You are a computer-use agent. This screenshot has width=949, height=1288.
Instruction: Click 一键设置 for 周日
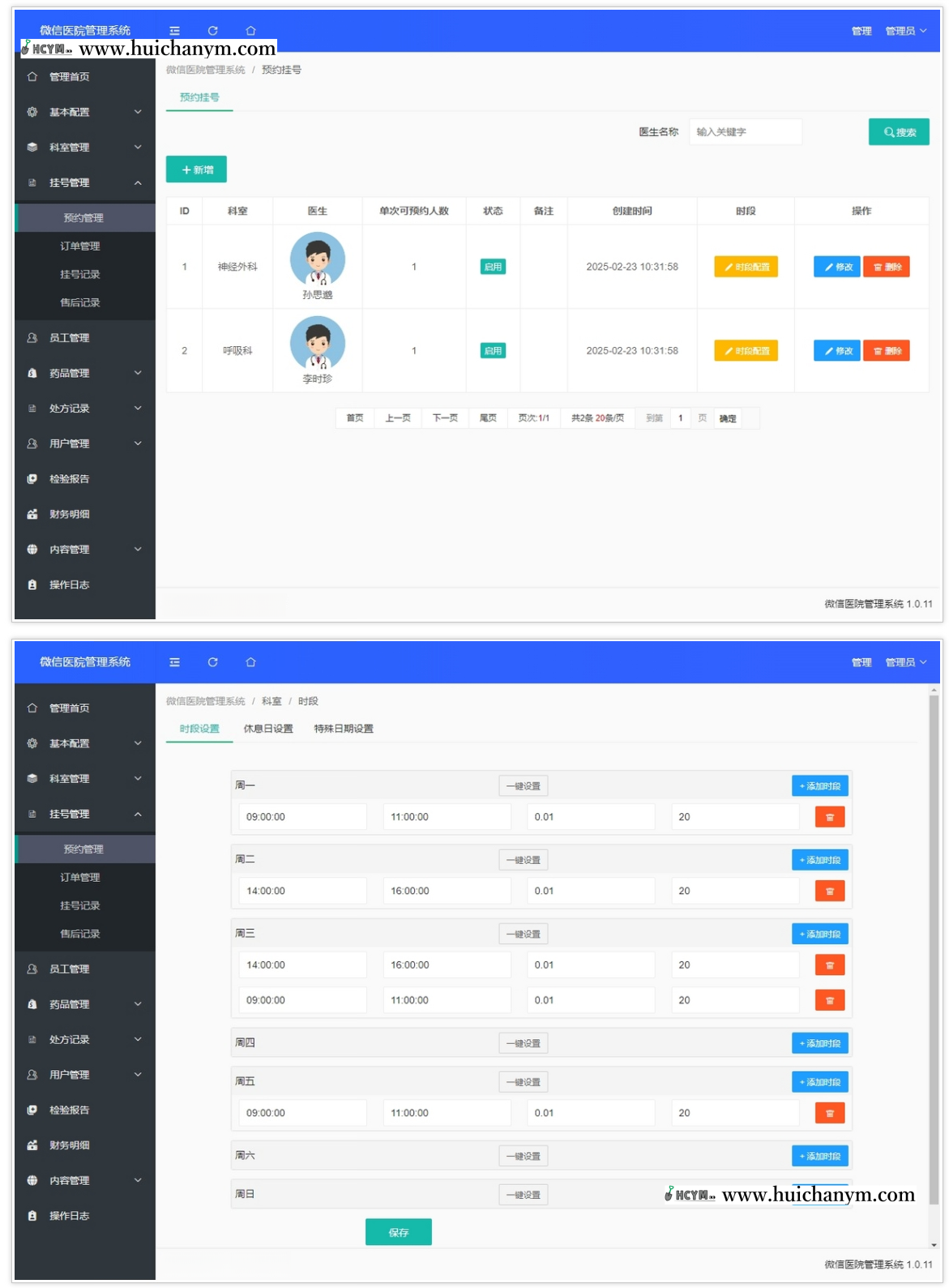click(x=524, y=1195)
